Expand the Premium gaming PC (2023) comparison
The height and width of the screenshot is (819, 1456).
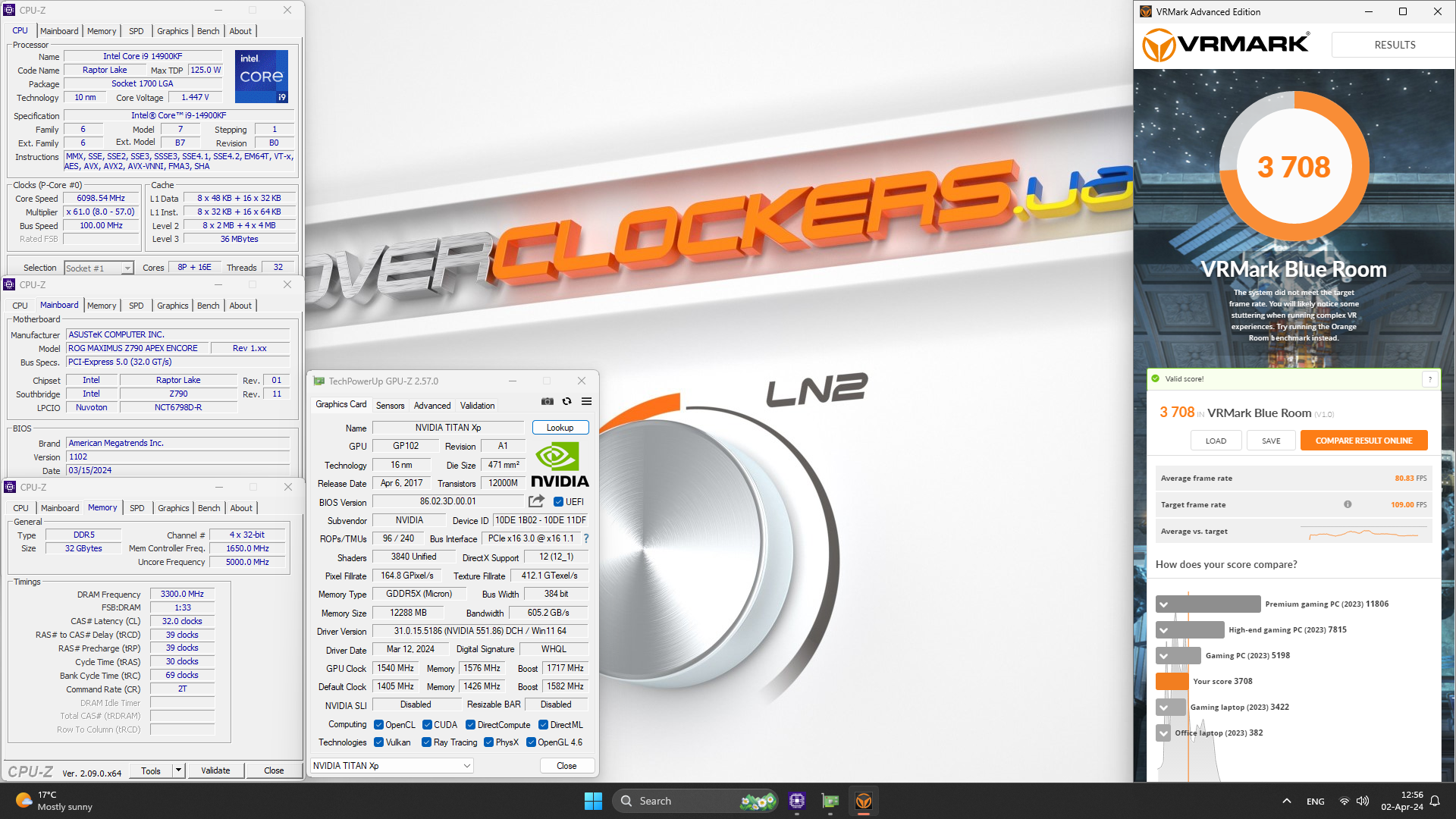coord(1163,604)
